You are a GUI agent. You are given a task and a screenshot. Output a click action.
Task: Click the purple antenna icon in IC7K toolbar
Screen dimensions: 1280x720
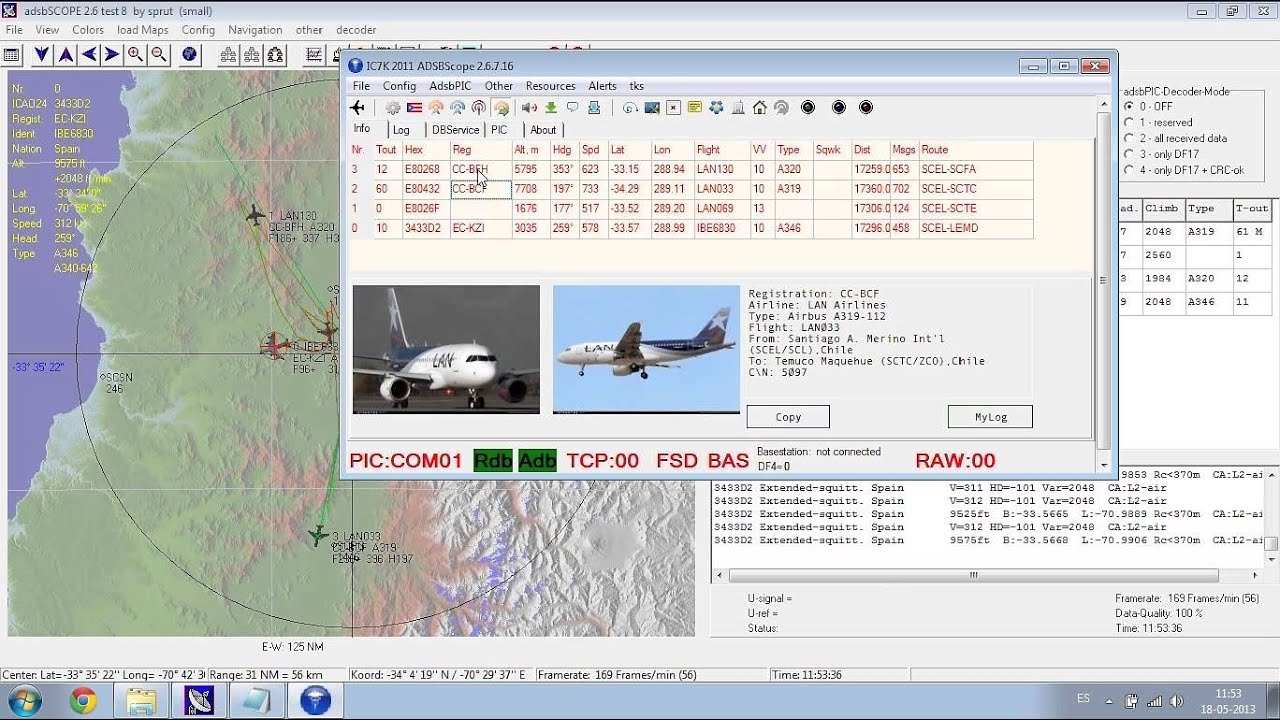click(478, 107)
